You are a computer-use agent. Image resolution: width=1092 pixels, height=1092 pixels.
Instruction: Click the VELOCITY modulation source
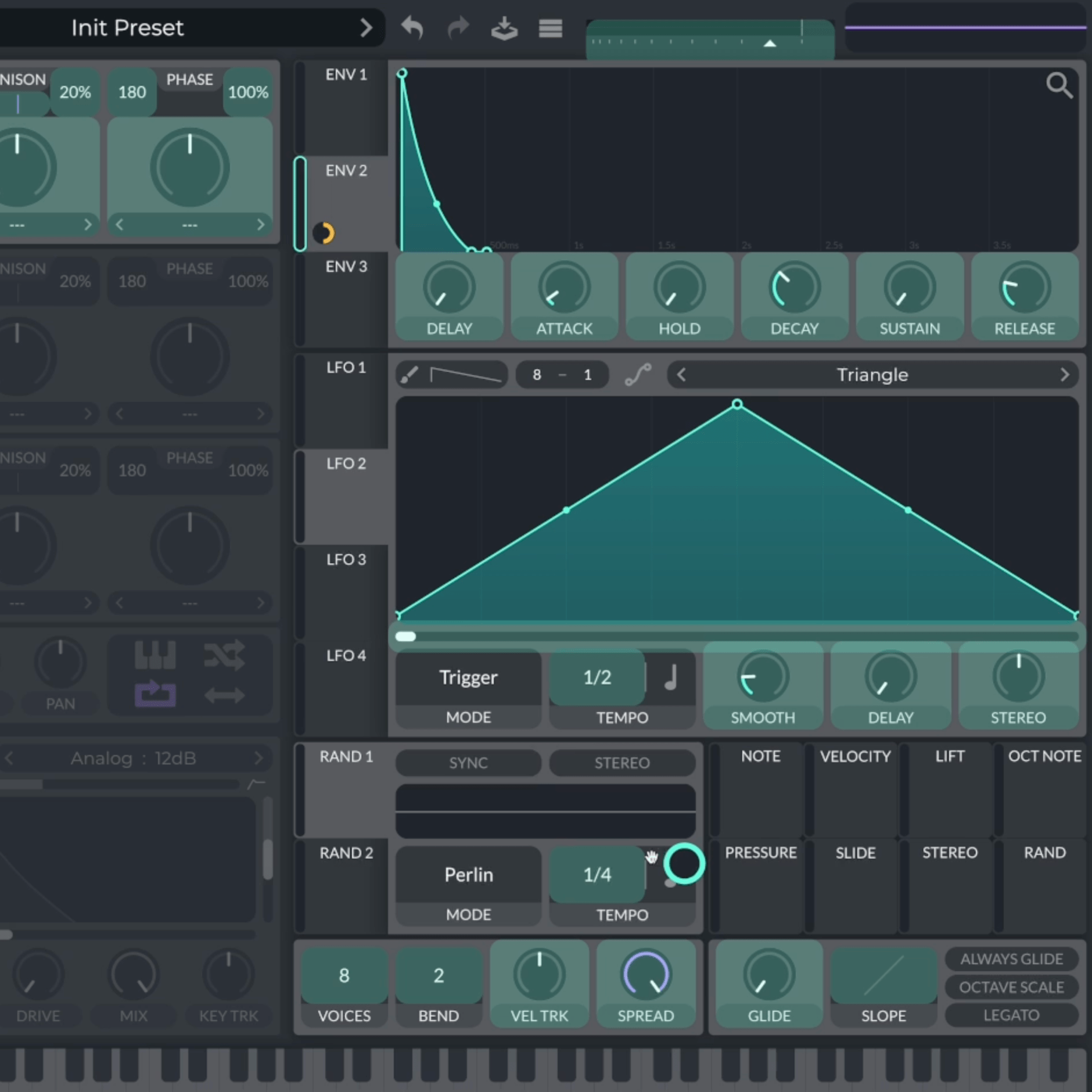pos(852,789)
